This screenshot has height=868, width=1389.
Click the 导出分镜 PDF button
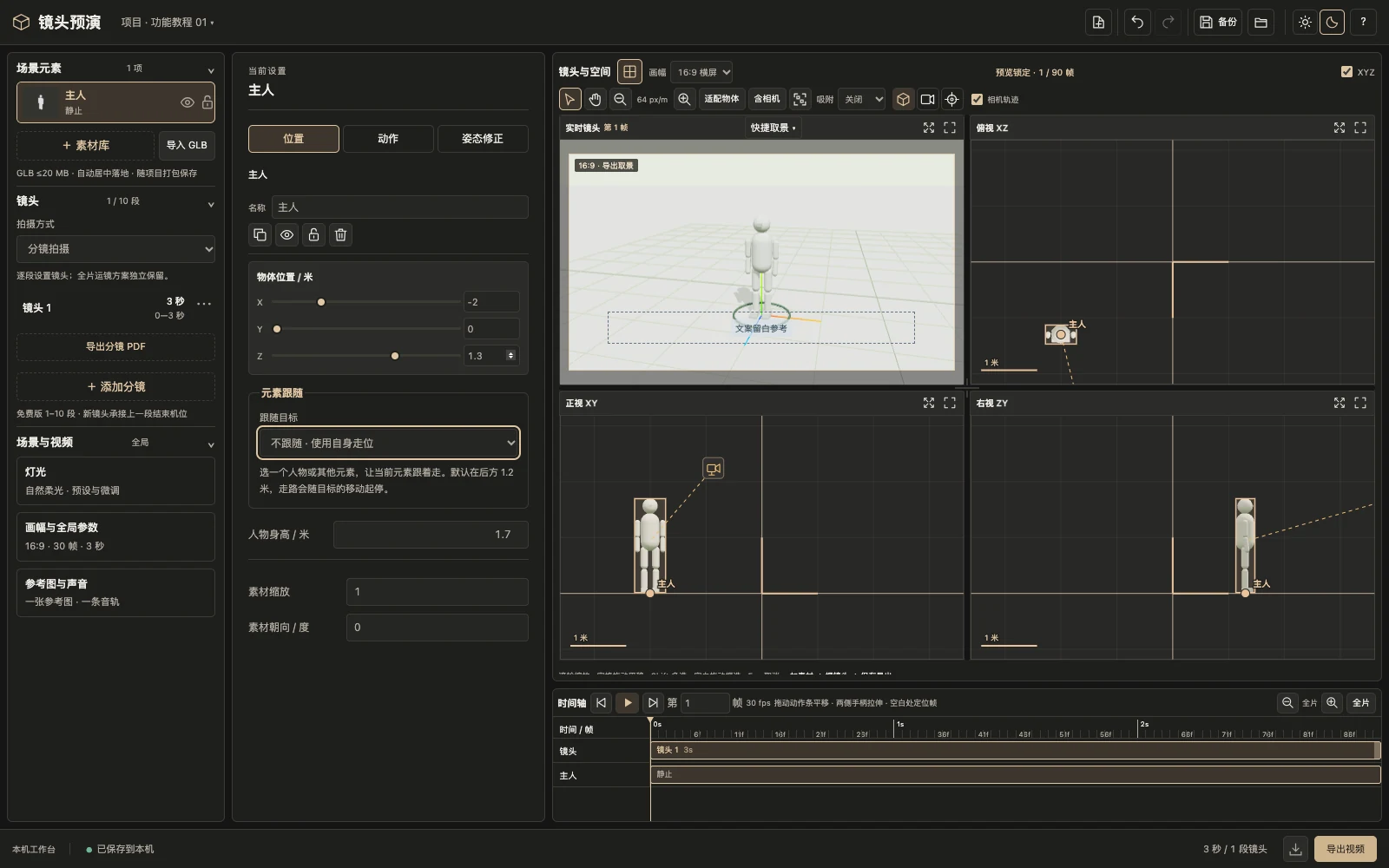[115, 346]
